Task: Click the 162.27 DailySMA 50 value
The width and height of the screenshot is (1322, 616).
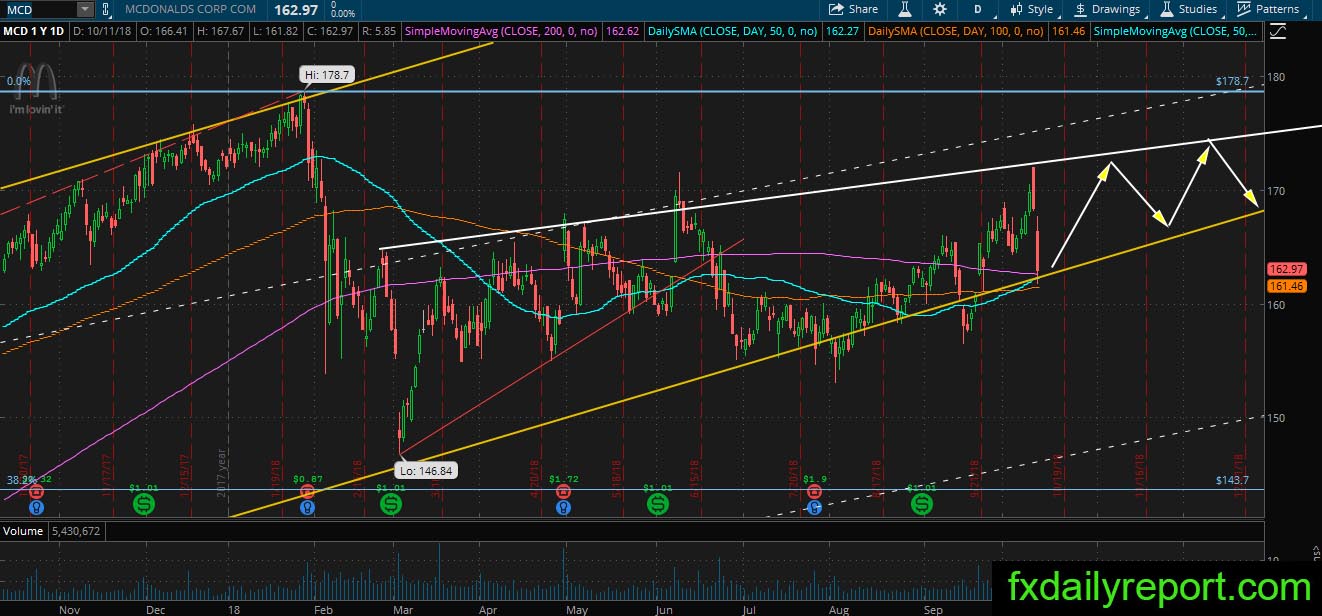Action: [842, 32]
